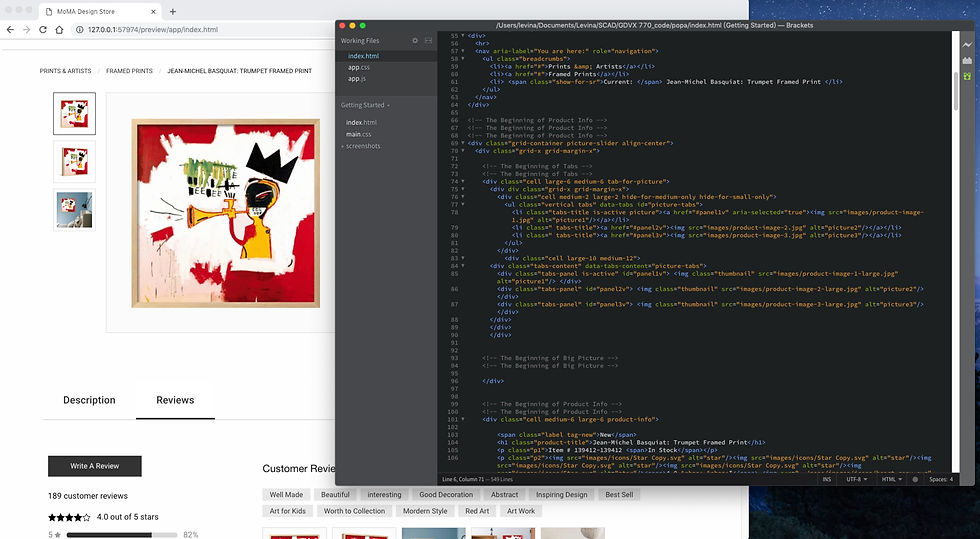Select the MoMA Design Store browser tab
The height and width of the screenshot is (539, 980).
point(100,11)
